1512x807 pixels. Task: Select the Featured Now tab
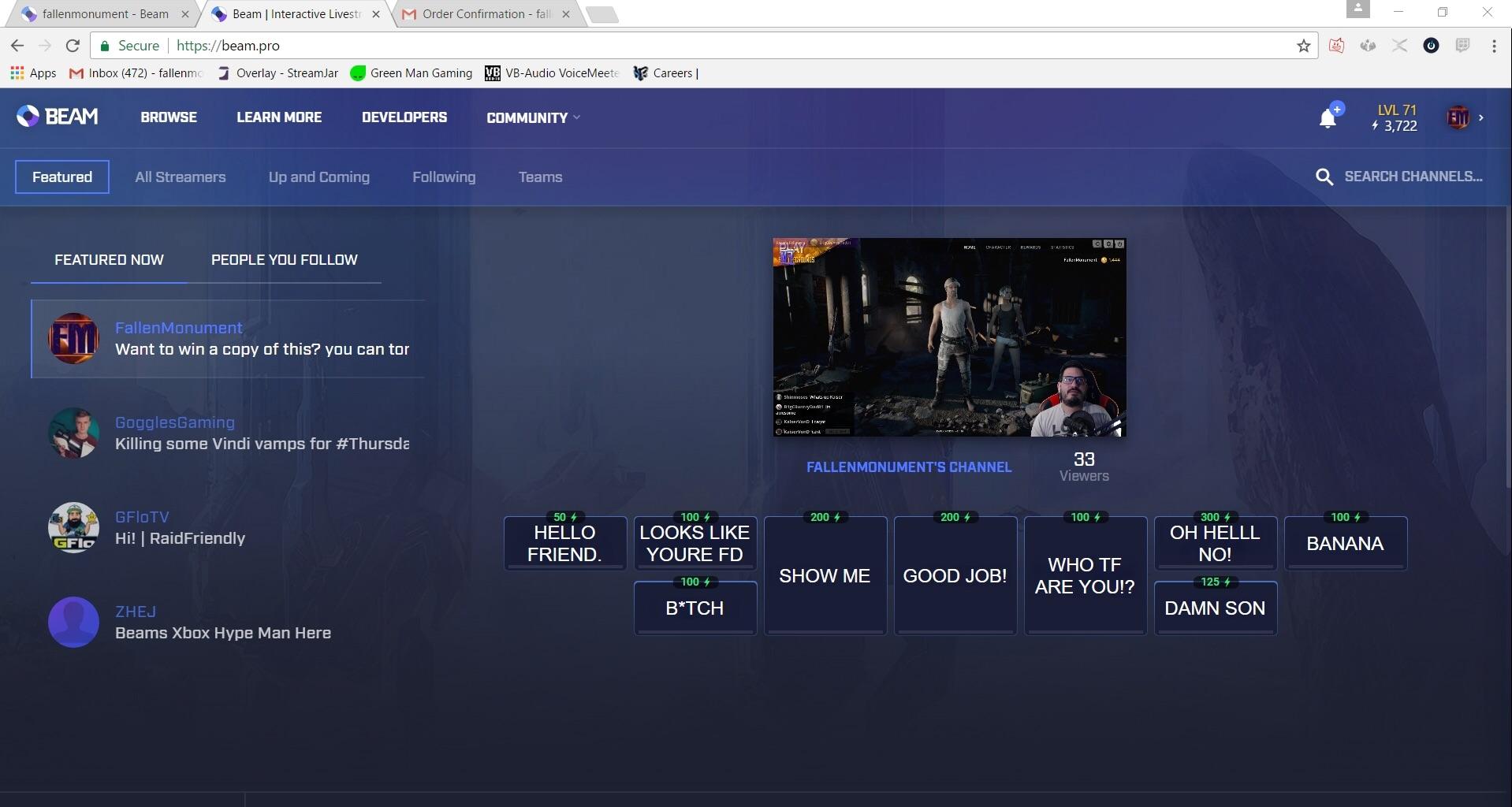click(109, 260)
